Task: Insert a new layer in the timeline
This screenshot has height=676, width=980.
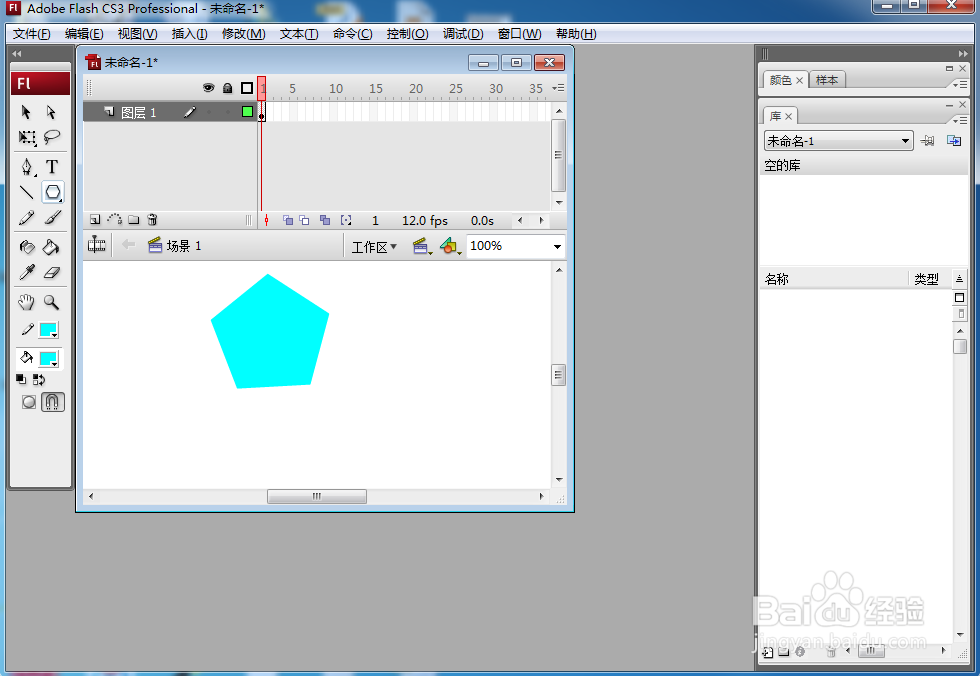Action: click(95, 219)
